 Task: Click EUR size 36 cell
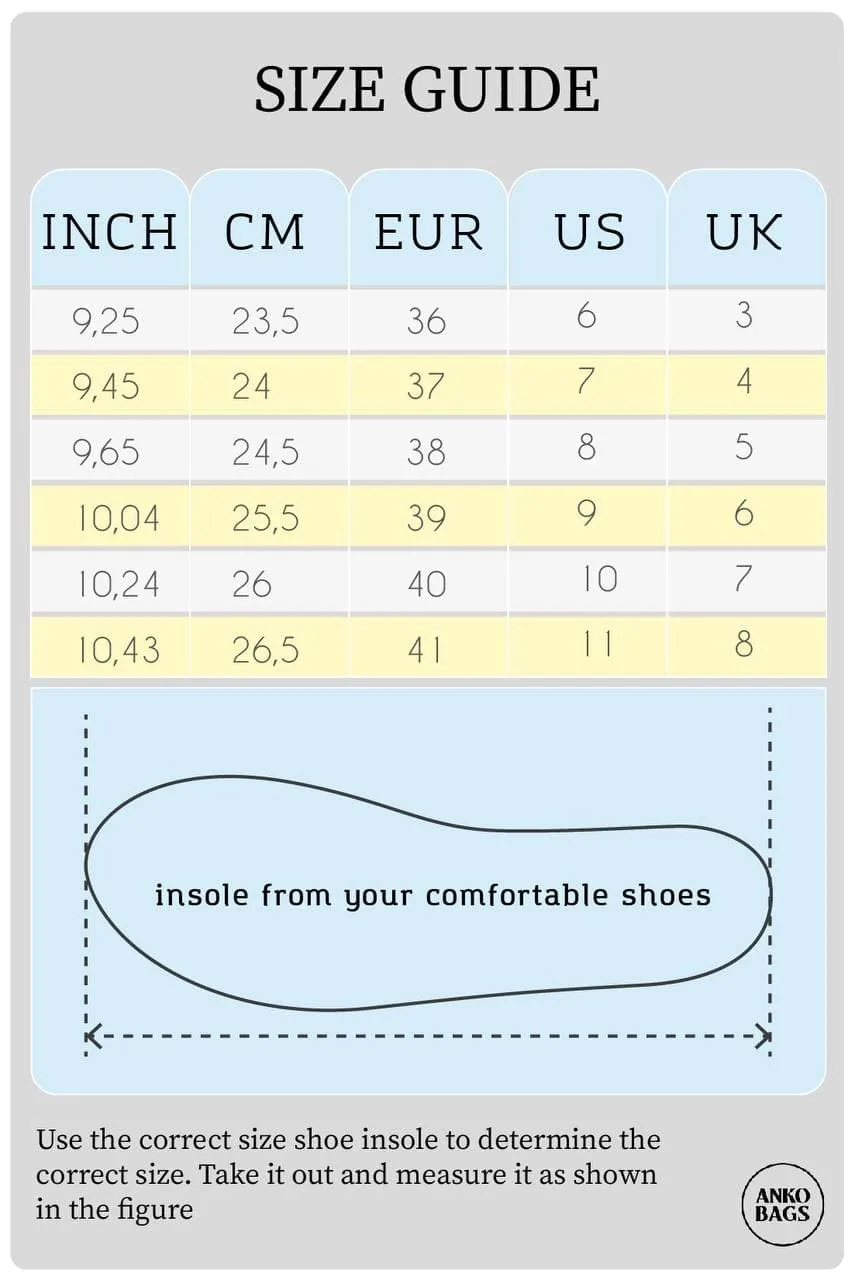pyautogui.click(x=426, y=321)
